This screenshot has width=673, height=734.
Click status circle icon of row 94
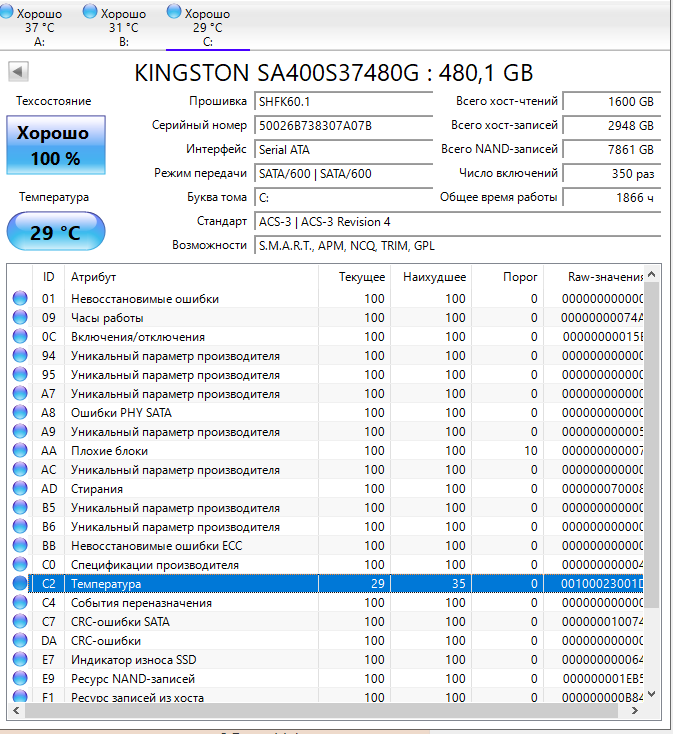(20, 355)
